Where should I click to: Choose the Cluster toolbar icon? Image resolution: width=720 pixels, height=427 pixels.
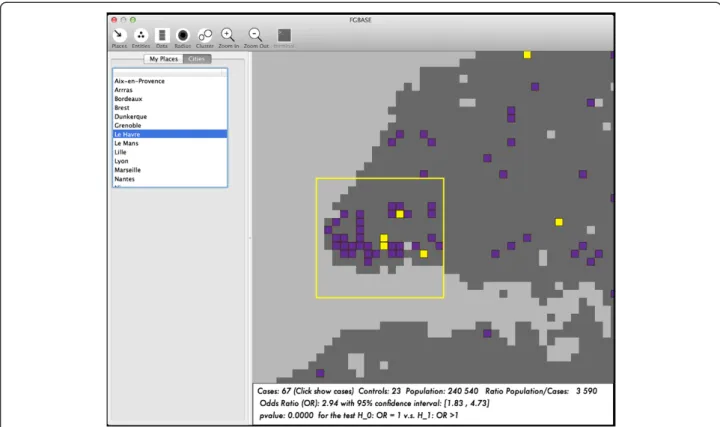click(x=205, y=35)
